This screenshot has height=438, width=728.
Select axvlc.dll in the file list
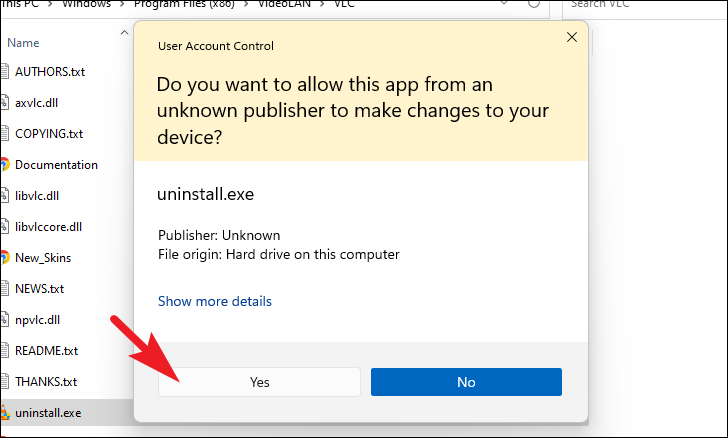[36, 103]
